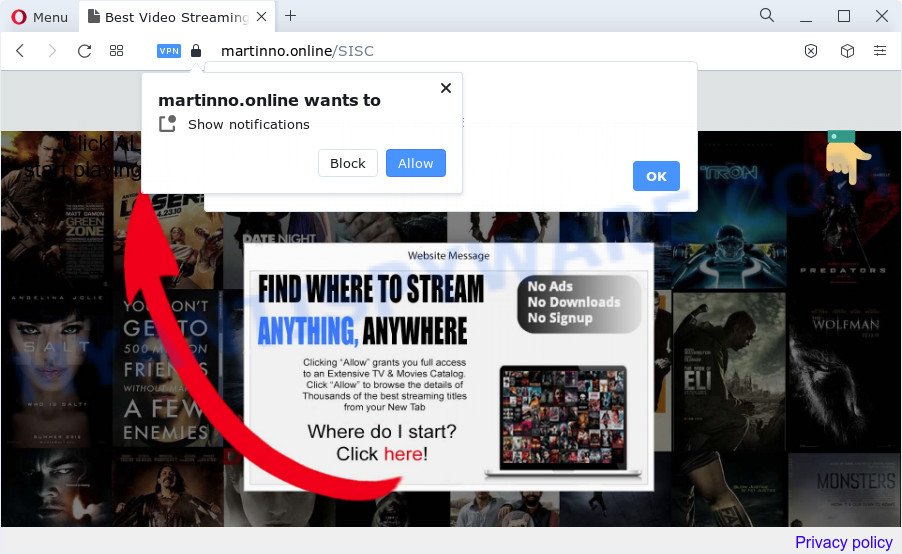Close the Best Video Streaming tab
This screenshot has height=554, width=902.
pyautogui.click(x=261, y=17)
